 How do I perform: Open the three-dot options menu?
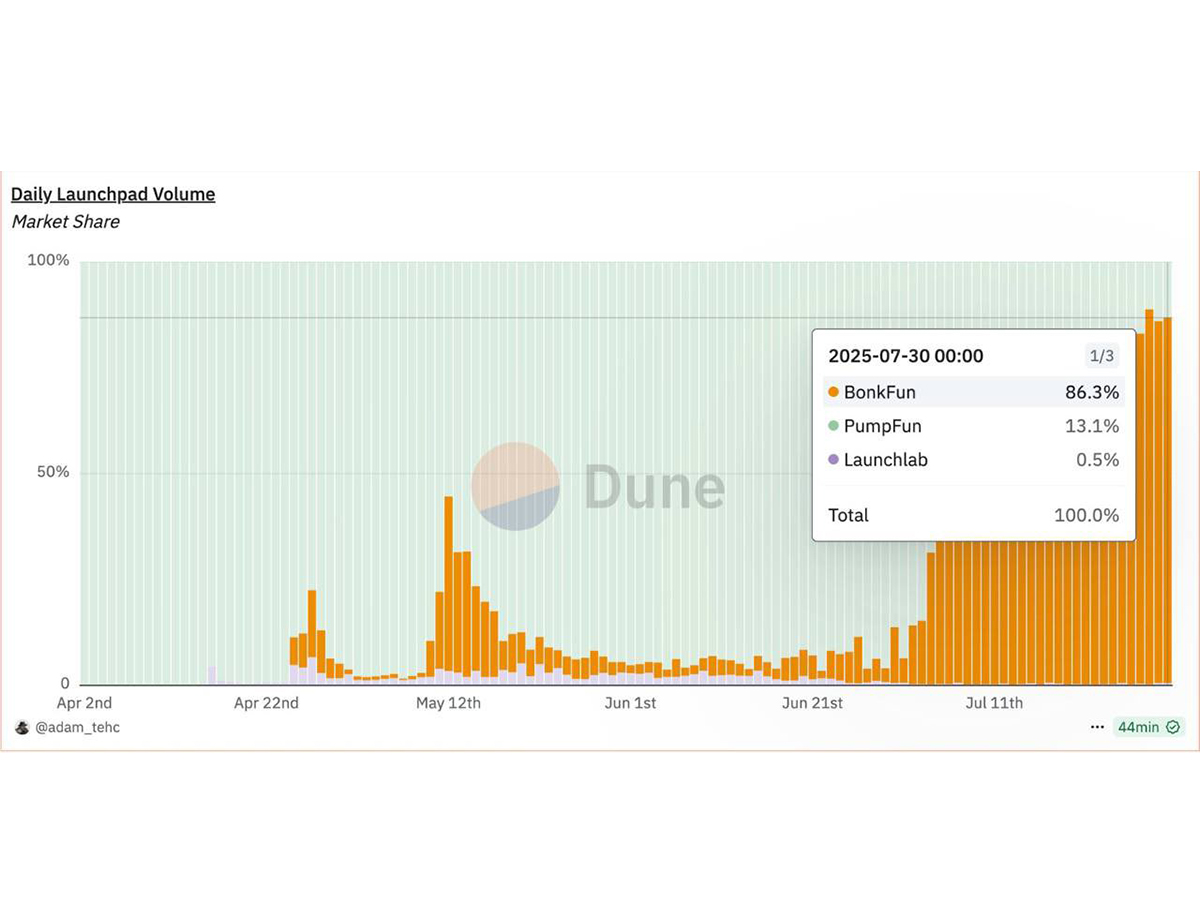pos(1098,727)
